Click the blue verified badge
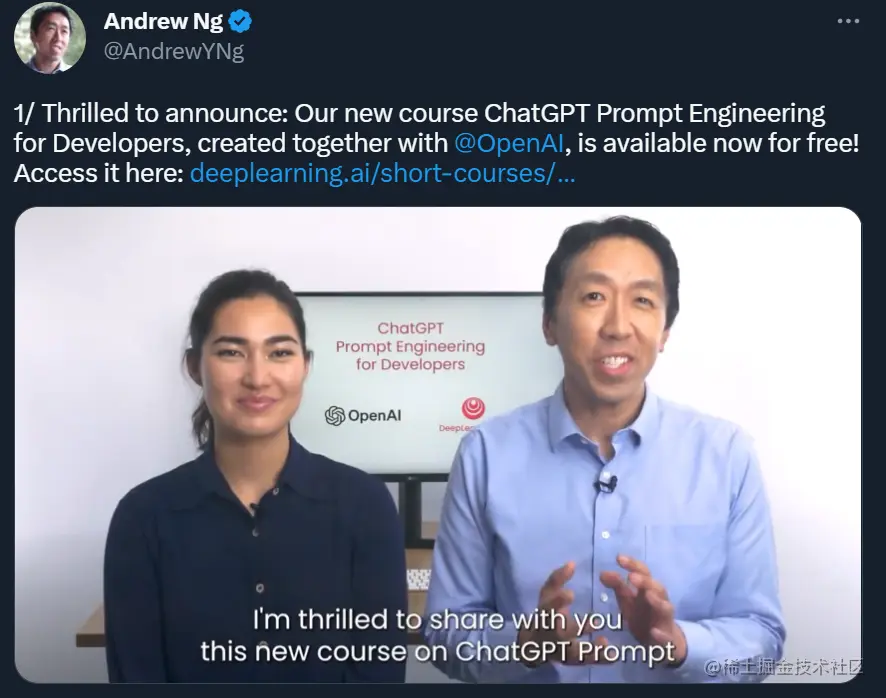Image resolution: width=886 pixels, height=698 pixels. (x=240, y=22)
